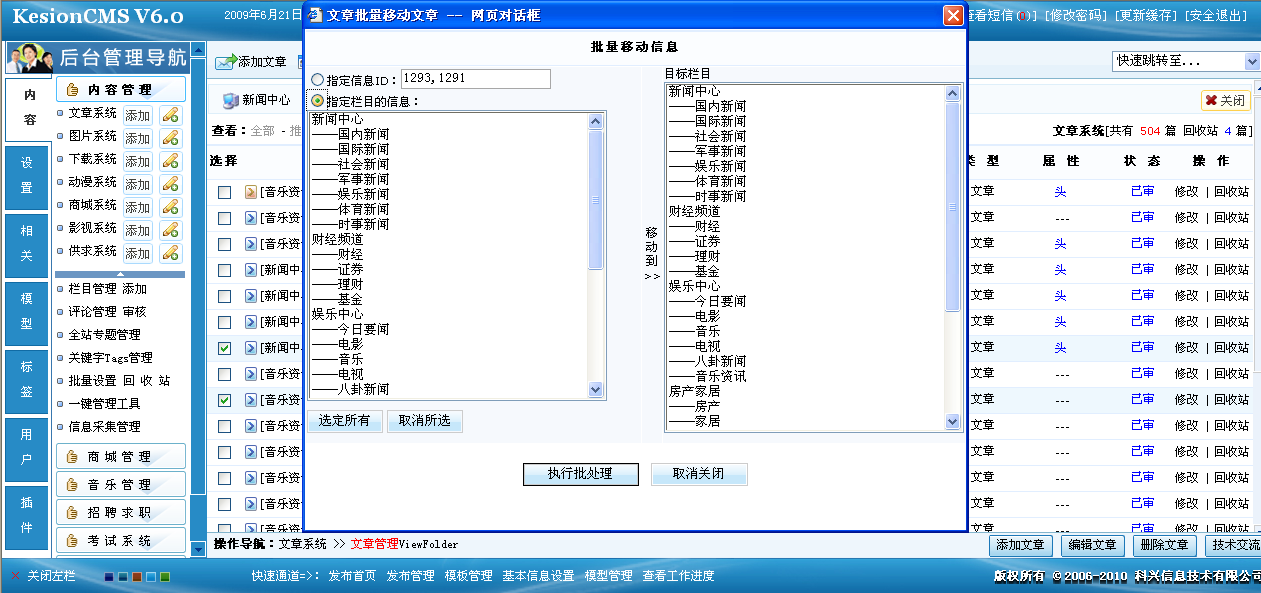Image resolution: width=1261 pixels, height=593 pixels.
Task: Select the 指定栏目的信息 radio button
Action: (x=318, y=101)
